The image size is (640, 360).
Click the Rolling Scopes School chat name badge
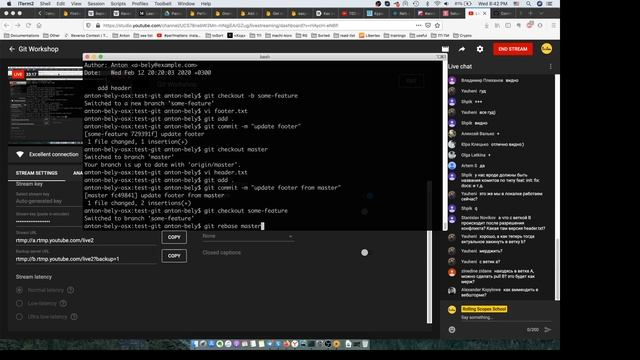484,309
